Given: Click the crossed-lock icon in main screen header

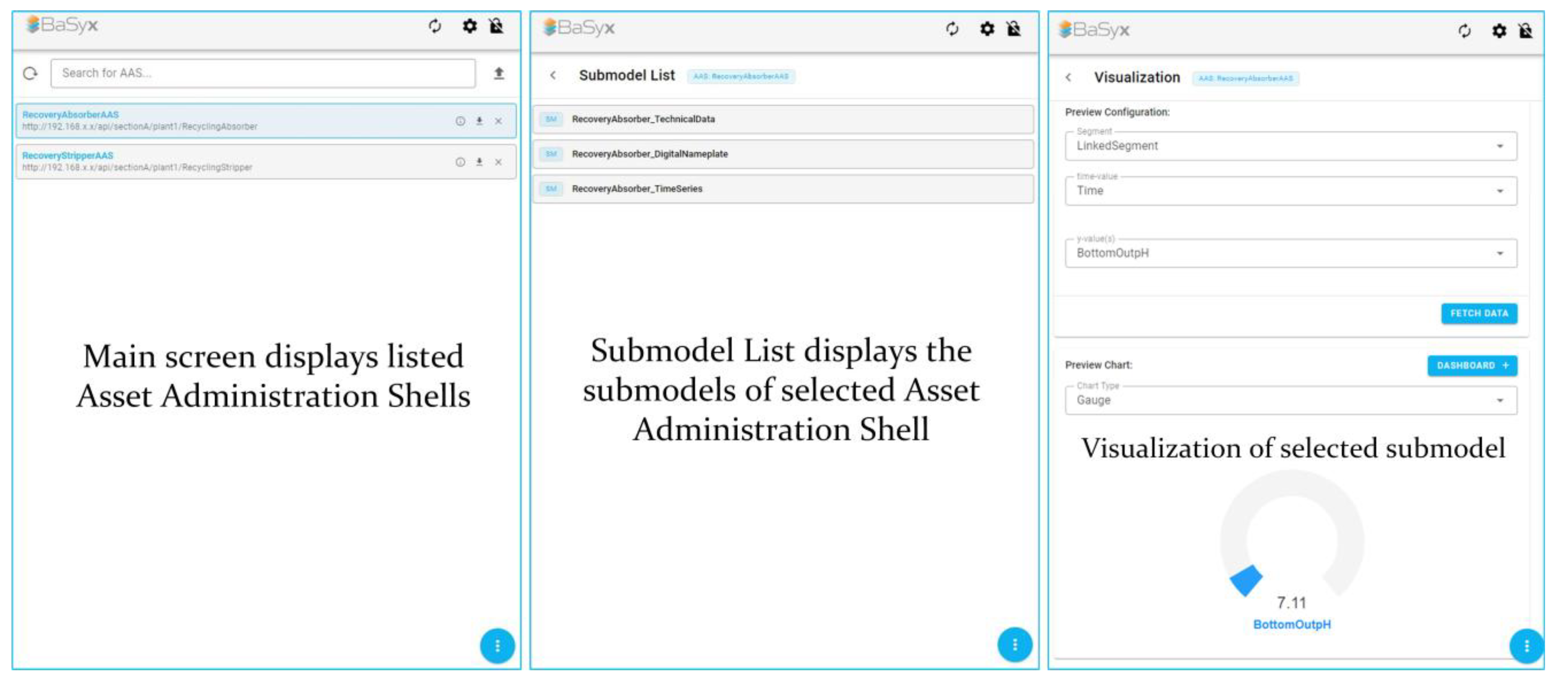Looking at the screenshot, I should click(x=497, y=26).
